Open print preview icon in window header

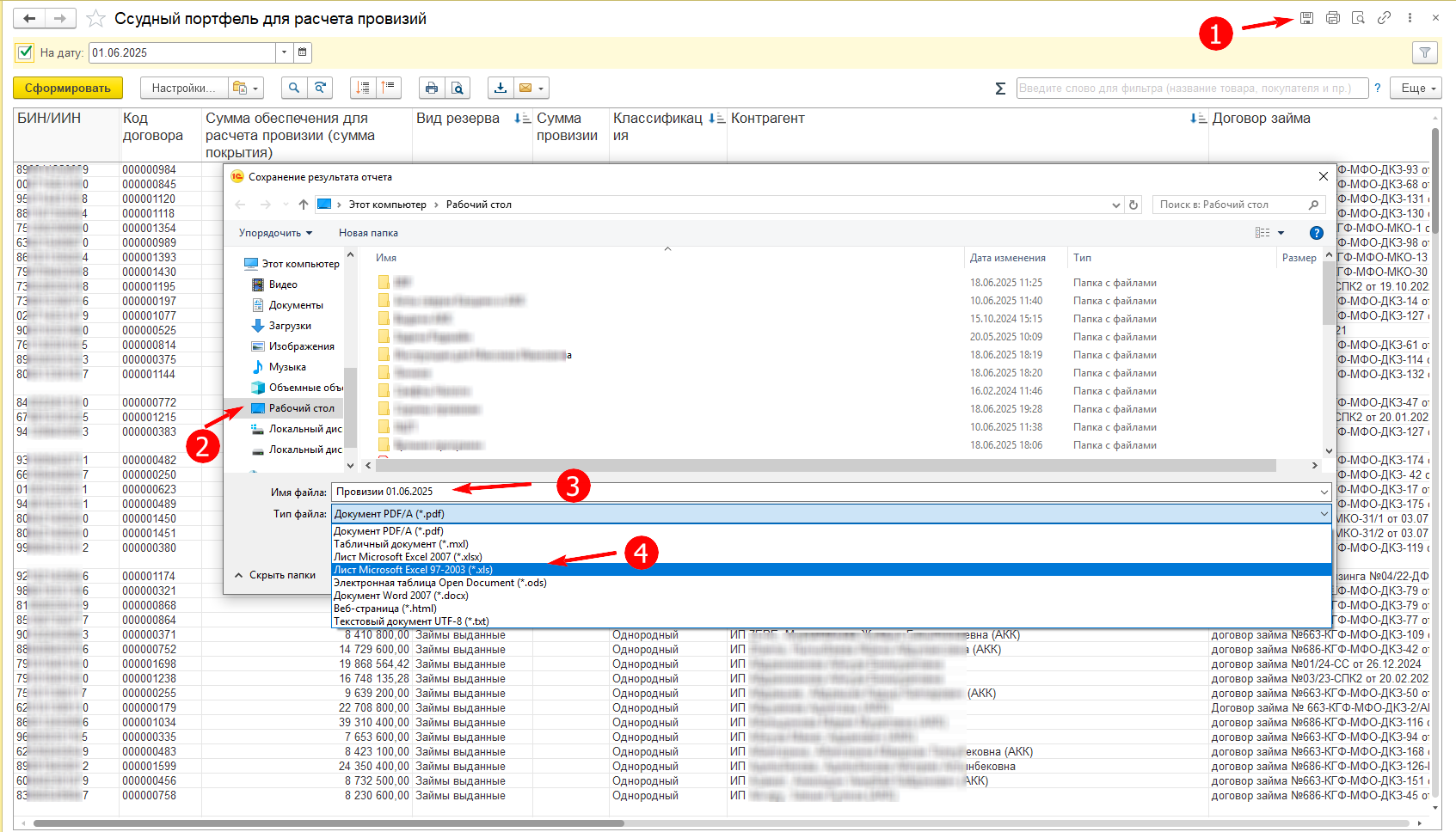(x=1358, y=18)
